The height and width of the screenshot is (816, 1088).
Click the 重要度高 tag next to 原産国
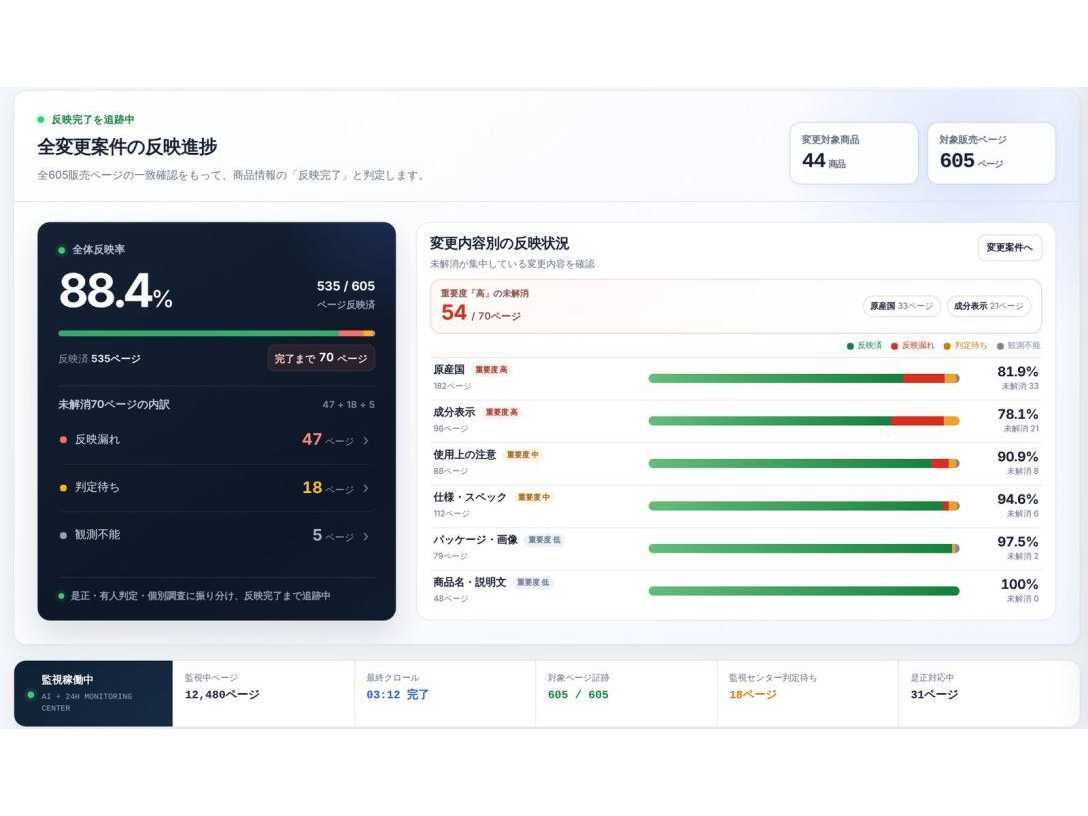coord(491,370)
